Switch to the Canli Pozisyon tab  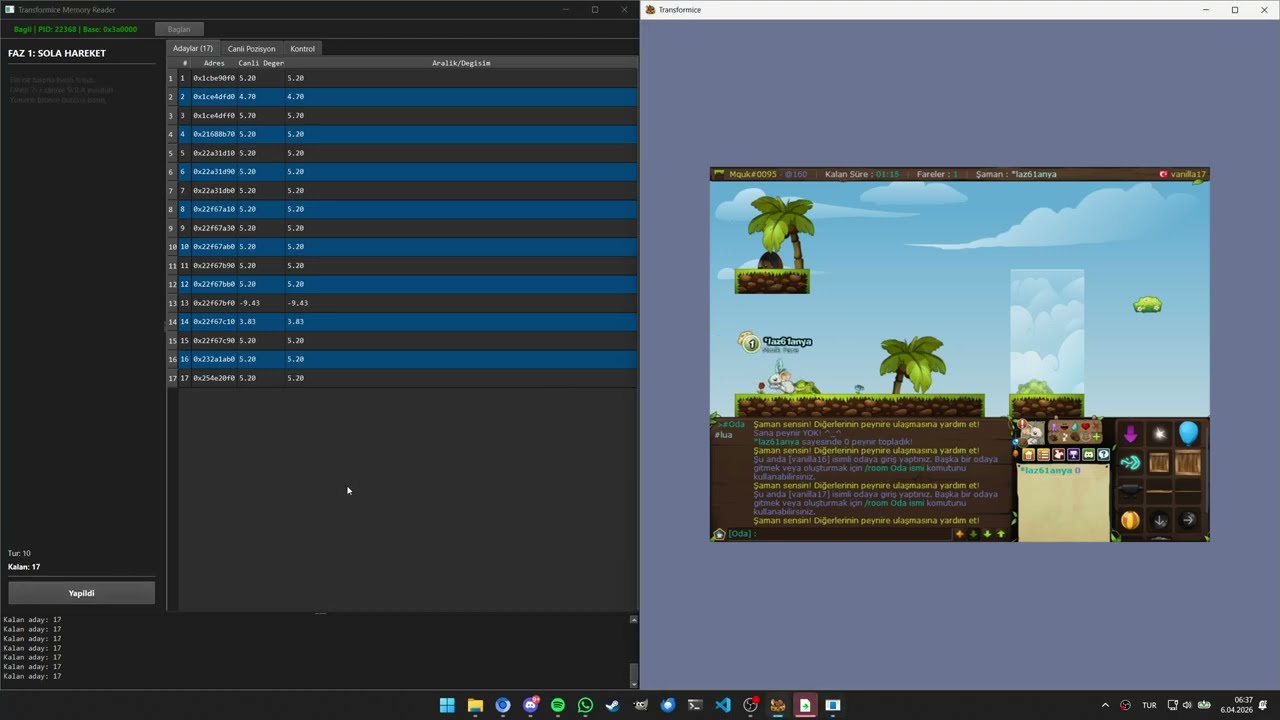click(x=251, y=48)
